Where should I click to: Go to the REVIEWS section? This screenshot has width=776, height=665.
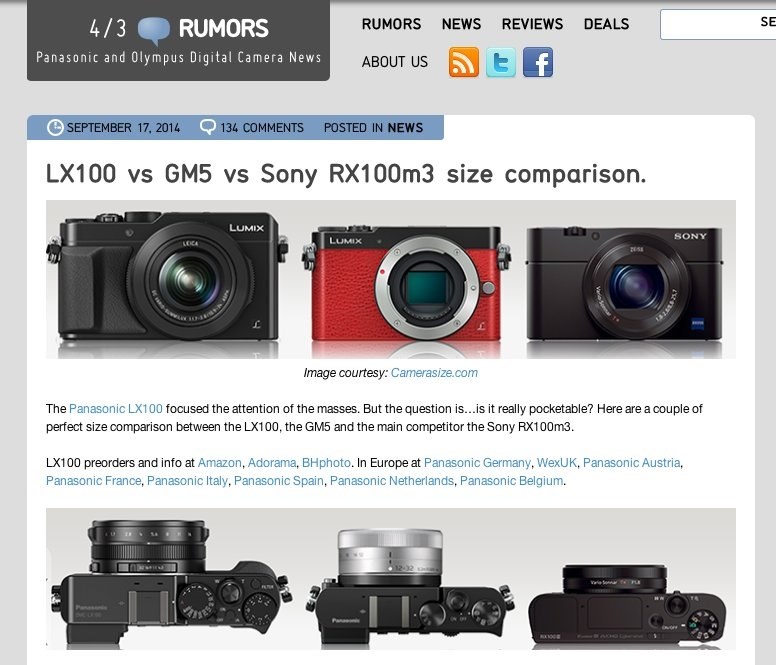pyautogui.click(x=532, y=24)
